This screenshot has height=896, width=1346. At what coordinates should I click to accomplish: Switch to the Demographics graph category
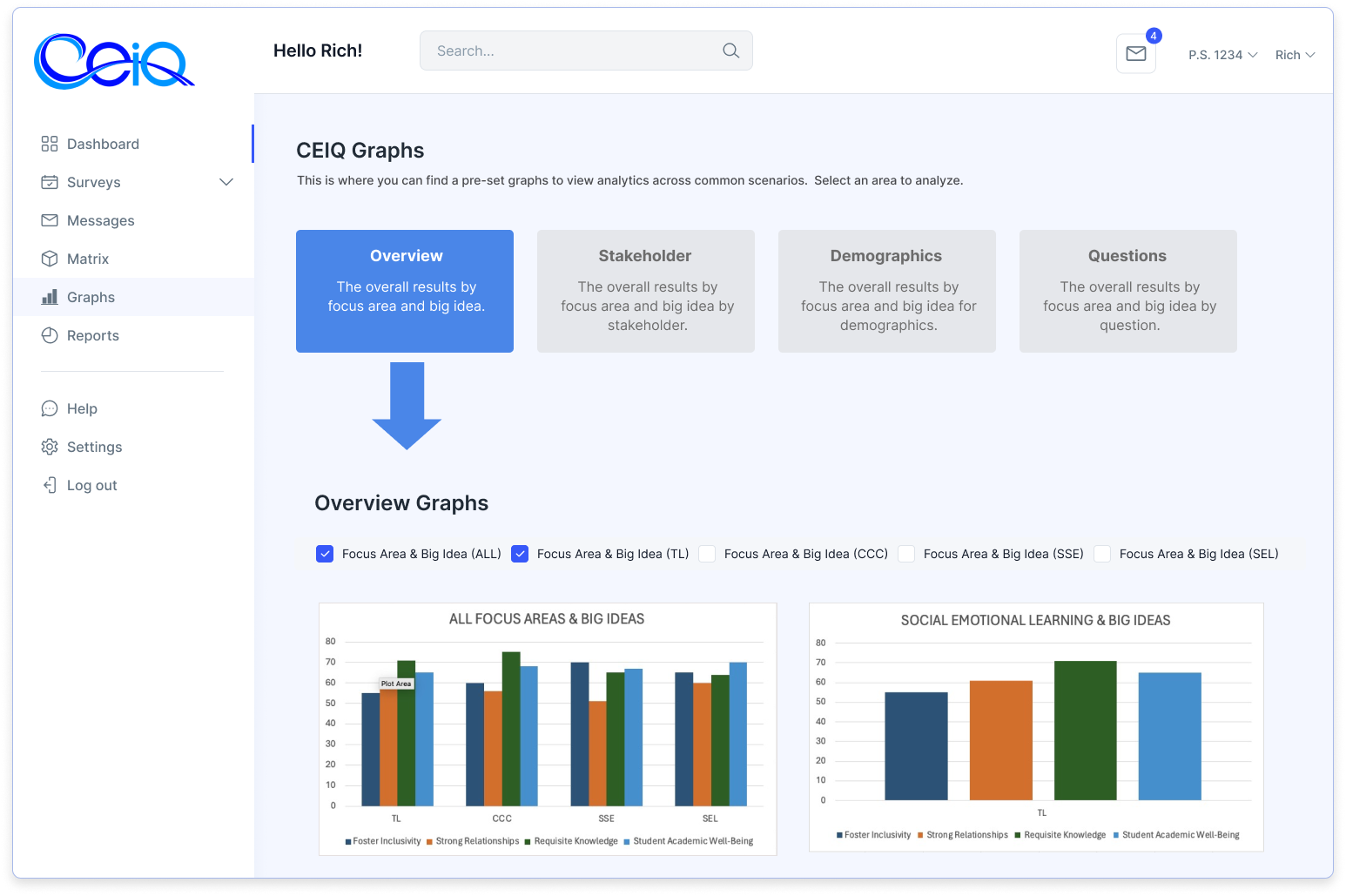(x=886, y=291)
